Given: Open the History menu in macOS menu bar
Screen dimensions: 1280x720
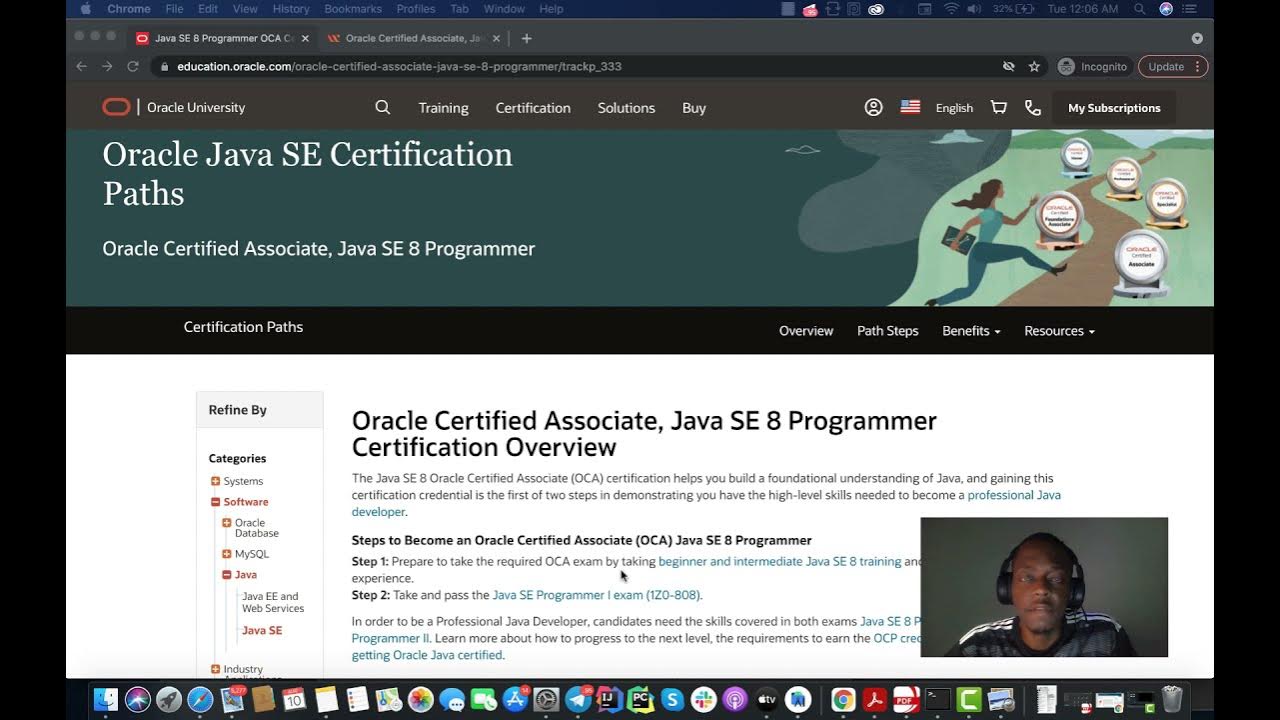Looking at the screenshot, I should [x=291, y=9].
